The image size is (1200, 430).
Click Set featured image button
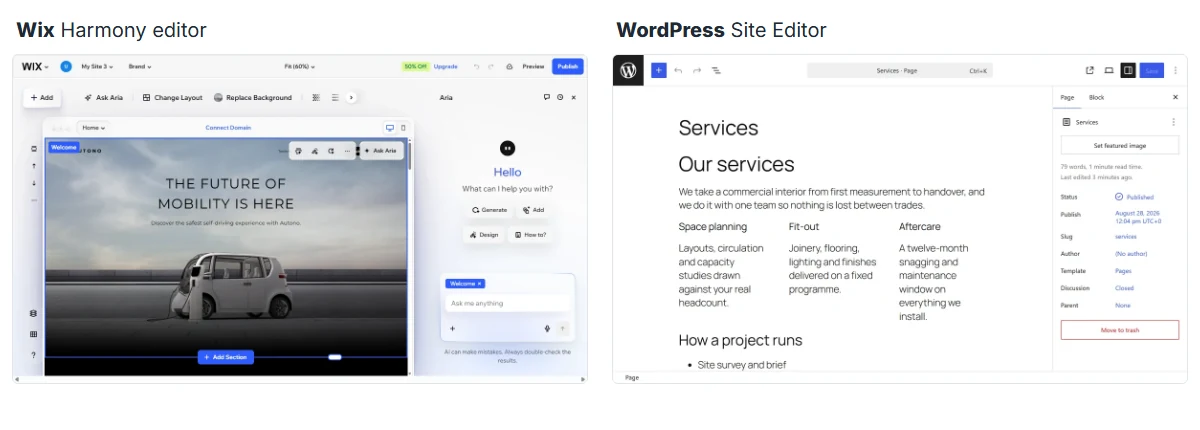tap(1120, 145)
